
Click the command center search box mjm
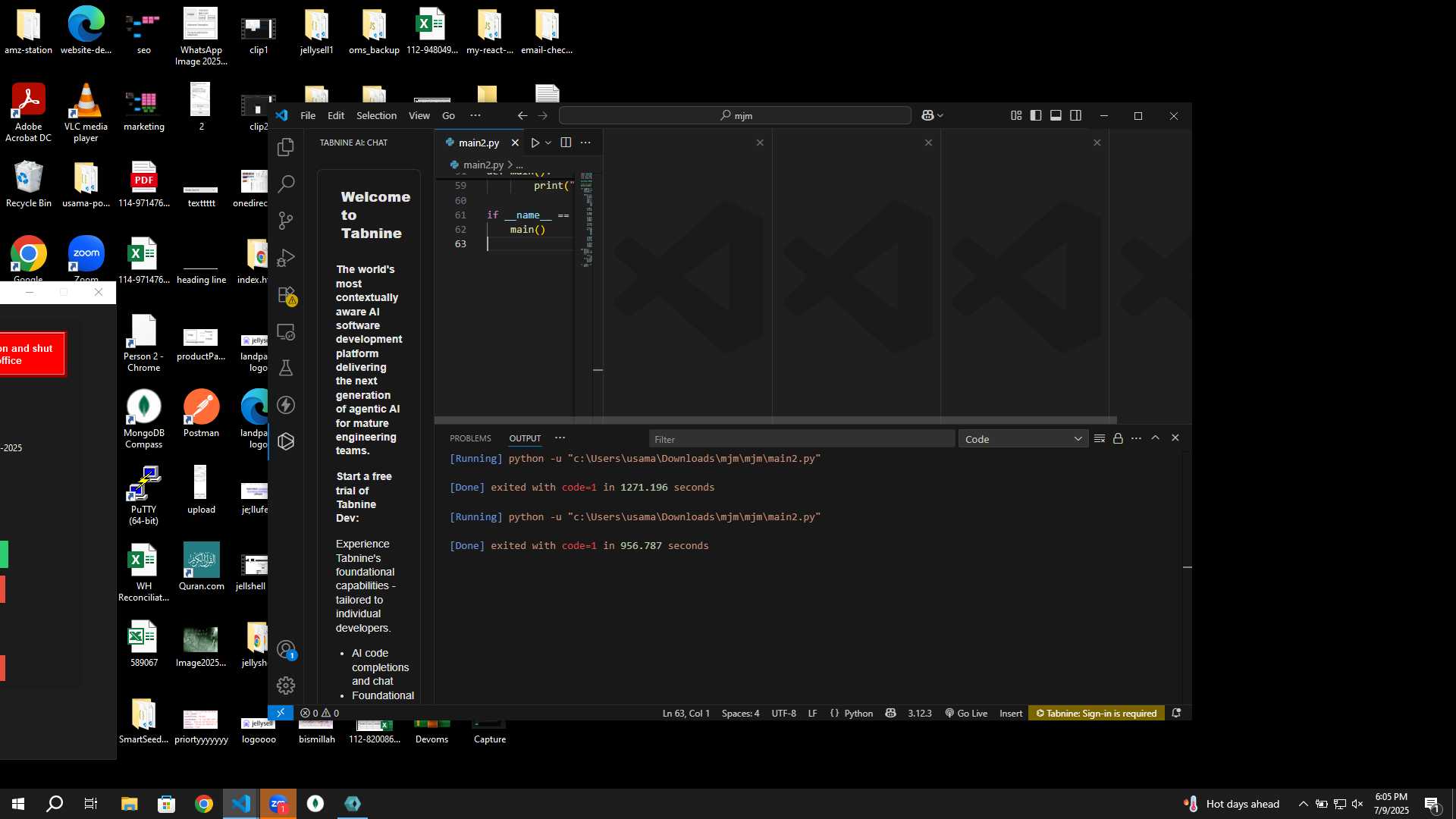(x=735, y=115)
